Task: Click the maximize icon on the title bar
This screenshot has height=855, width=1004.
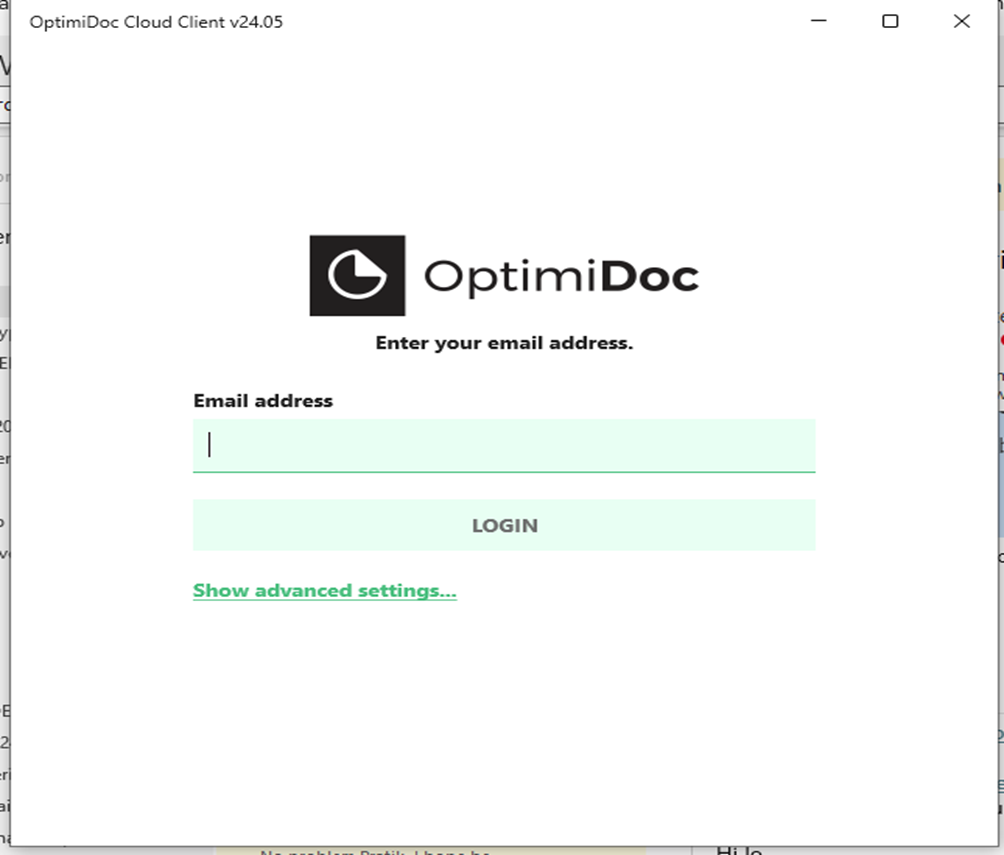Action: [x=889, y=21]
